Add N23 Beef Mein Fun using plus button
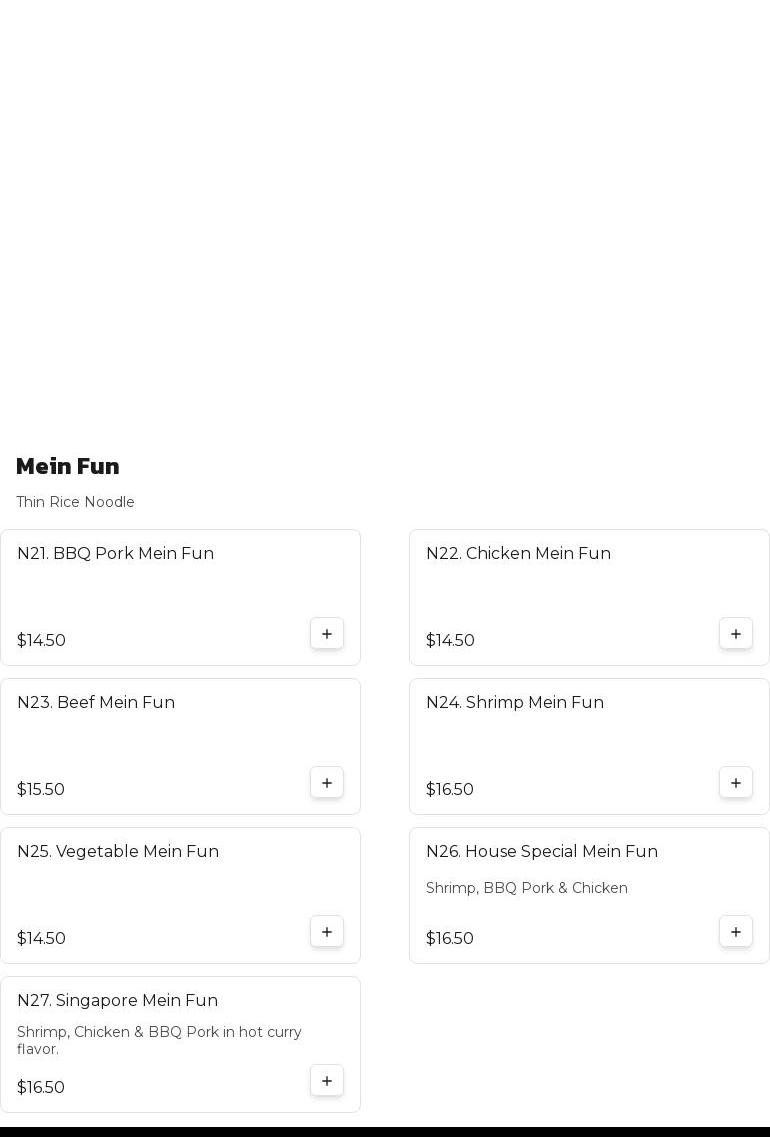Image resolution: width=770 pixels, height=1137 pixels. (327, 783)
